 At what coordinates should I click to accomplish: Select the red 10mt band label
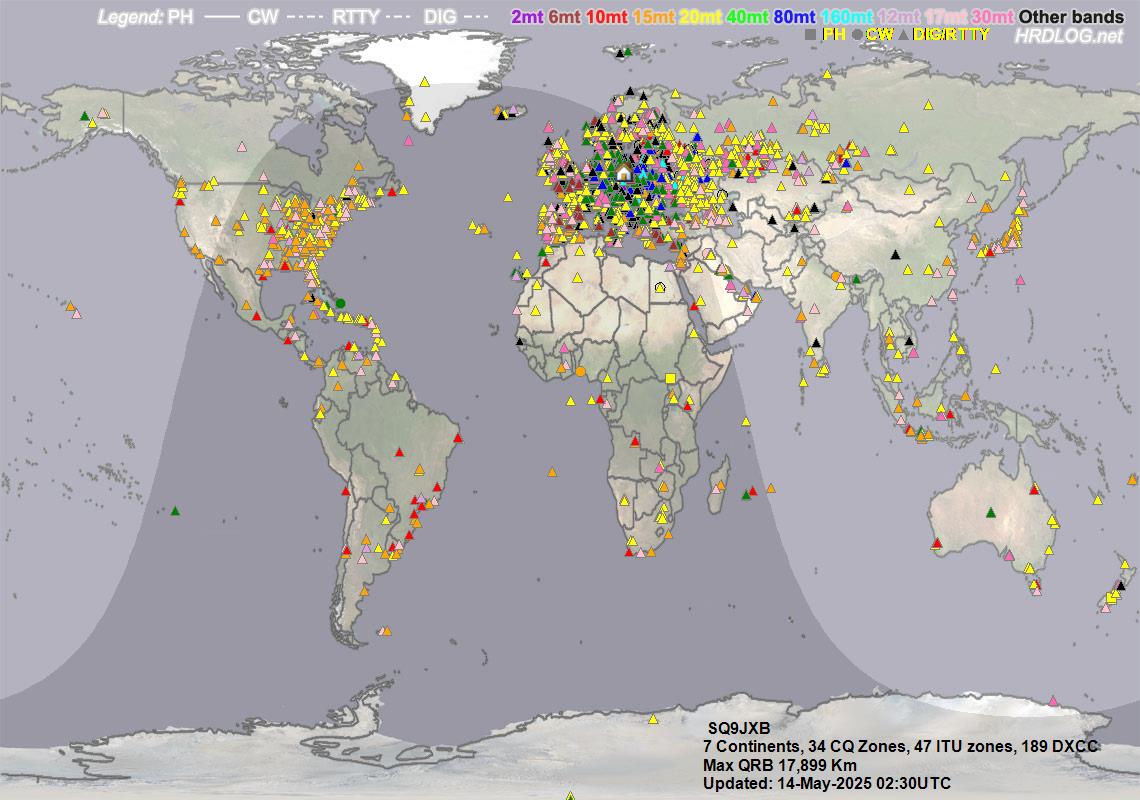click(x=606, y=17)
